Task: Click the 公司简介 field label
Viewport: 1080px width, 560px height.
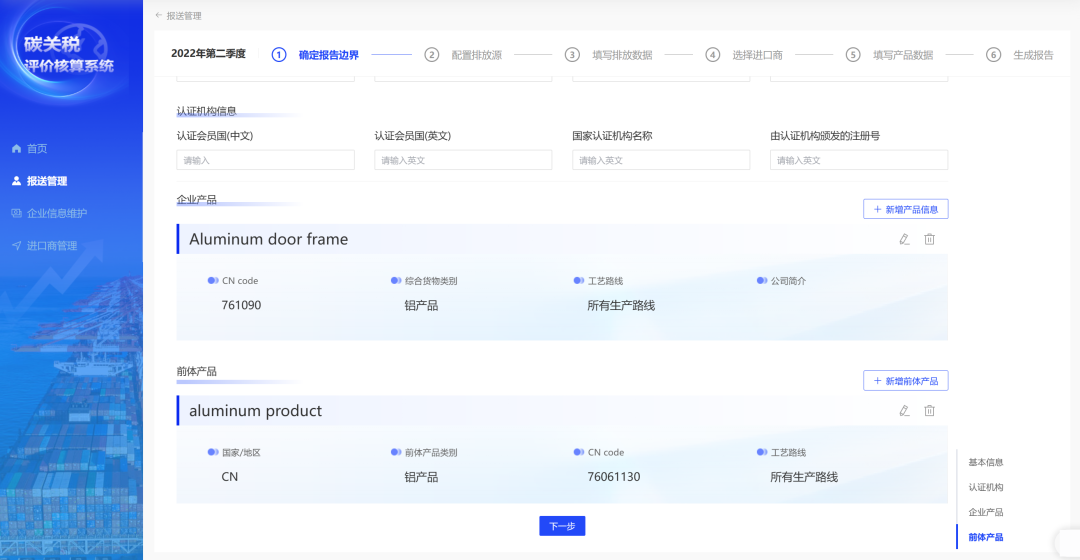Action: pyautogui.click(x=788, y=280)
